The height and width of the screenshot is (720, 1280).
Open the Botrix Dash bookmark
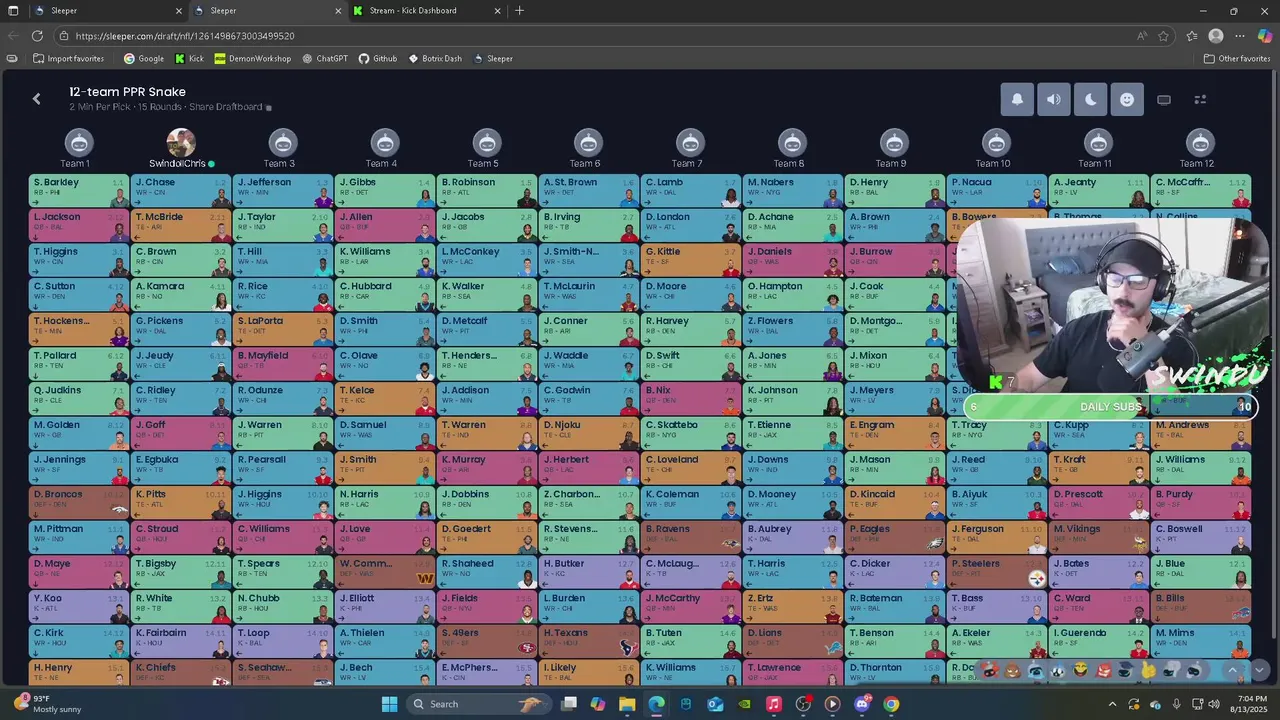(435, 59)
